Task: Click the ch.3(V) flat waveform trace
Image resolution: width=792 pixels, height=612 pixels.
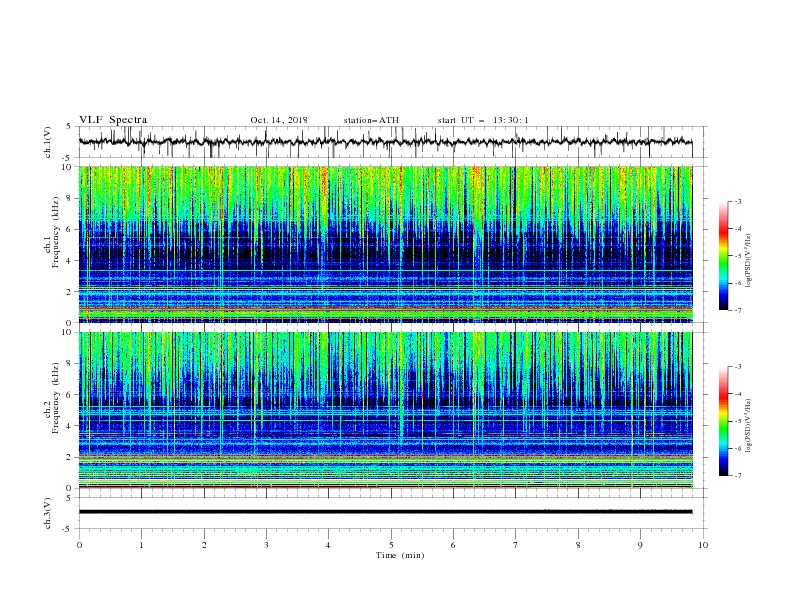Action: tap(385, 512)
